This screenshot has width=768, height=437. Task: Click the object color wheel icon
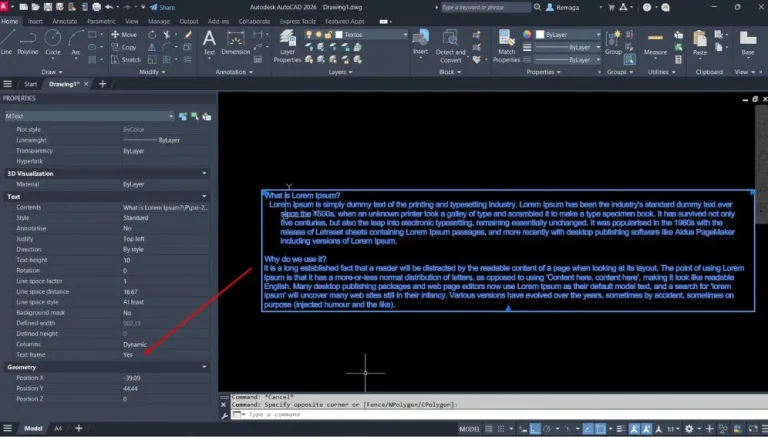(x=527, y=34)
